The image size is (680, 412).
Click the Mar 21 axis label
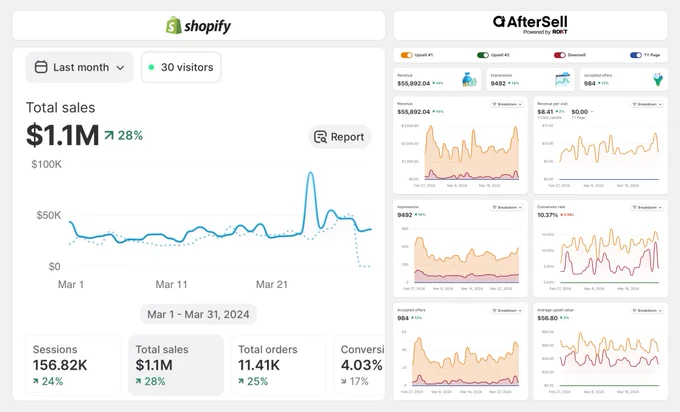click(272, 284)
